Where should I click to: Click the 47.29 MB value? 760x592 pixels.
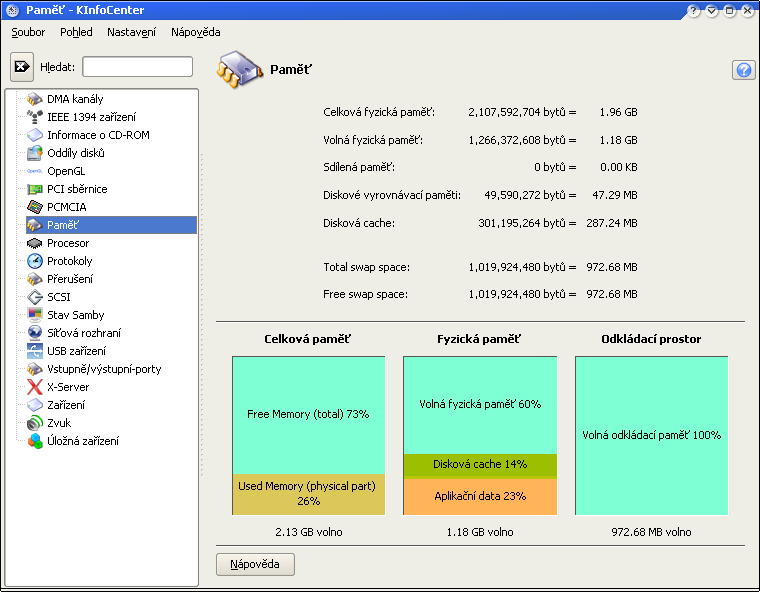click(615, 195)
